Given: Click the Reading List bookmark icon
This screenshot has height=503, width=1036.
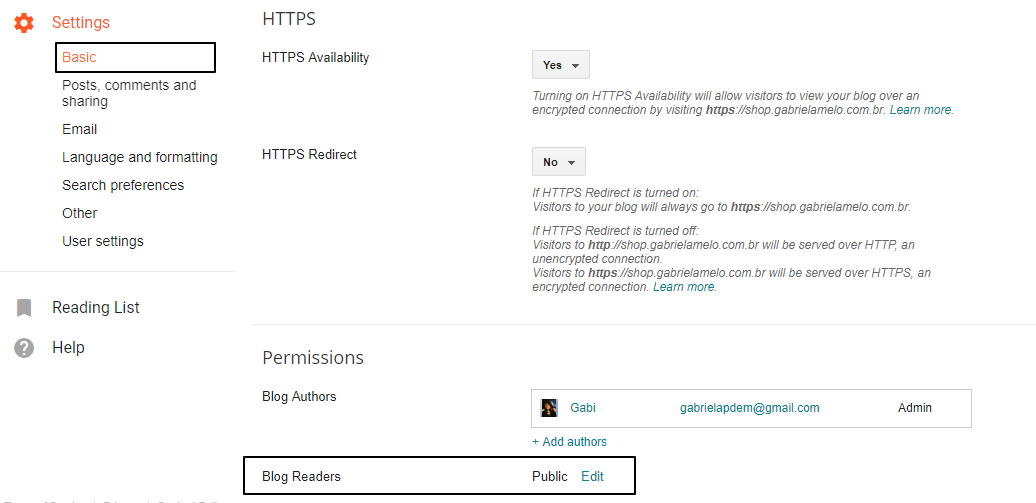Looking at the screenshot, I should pyautogui.click(x=24, y=308).
